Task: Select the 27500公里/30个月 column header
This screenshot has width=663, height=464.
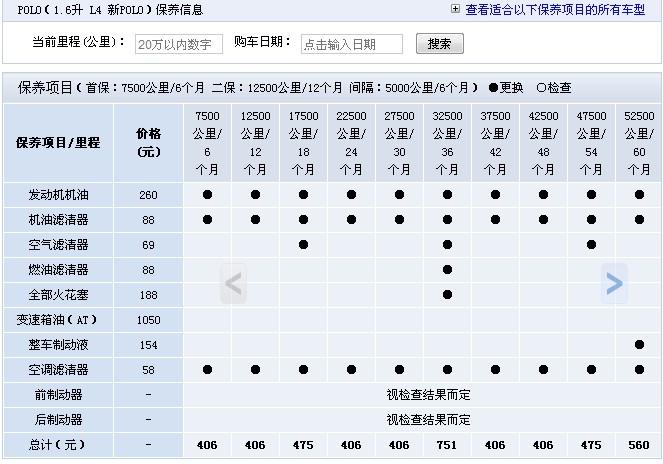Action: coord(399,143)
